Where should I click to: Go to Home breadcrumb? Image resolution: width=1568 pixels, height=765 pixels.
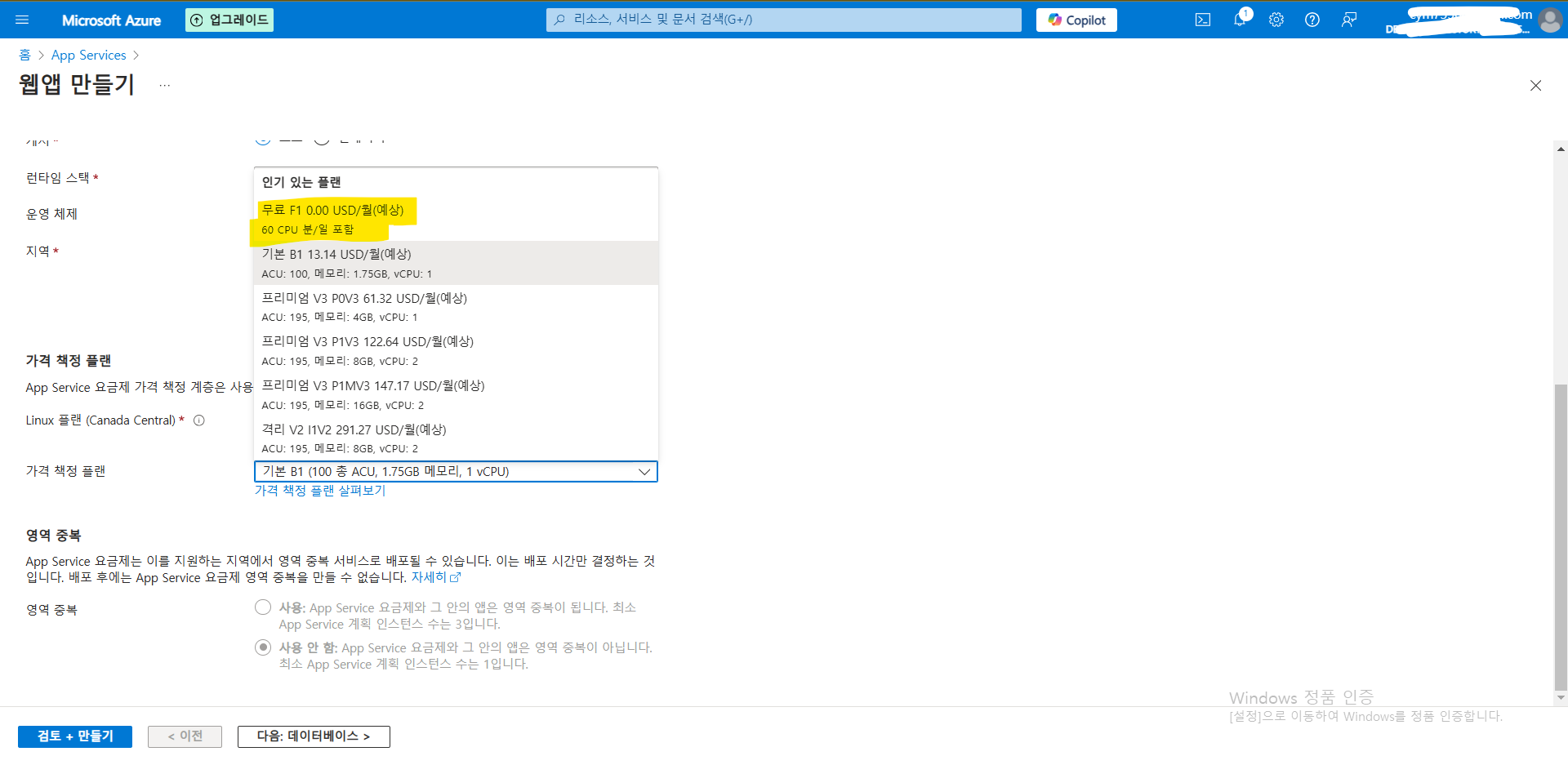coord(24,55)
